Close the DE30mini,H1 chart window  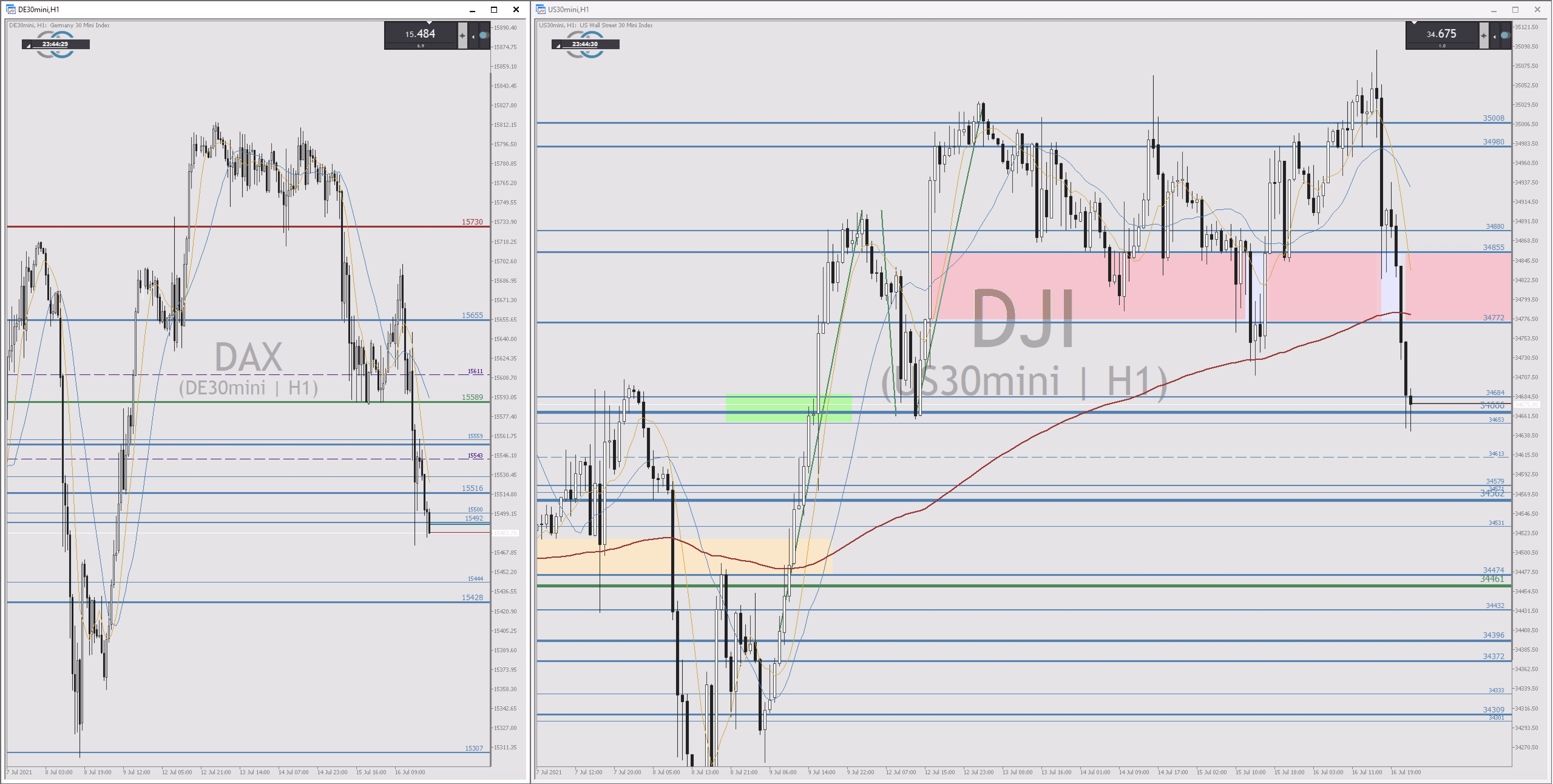click(516, 9)
